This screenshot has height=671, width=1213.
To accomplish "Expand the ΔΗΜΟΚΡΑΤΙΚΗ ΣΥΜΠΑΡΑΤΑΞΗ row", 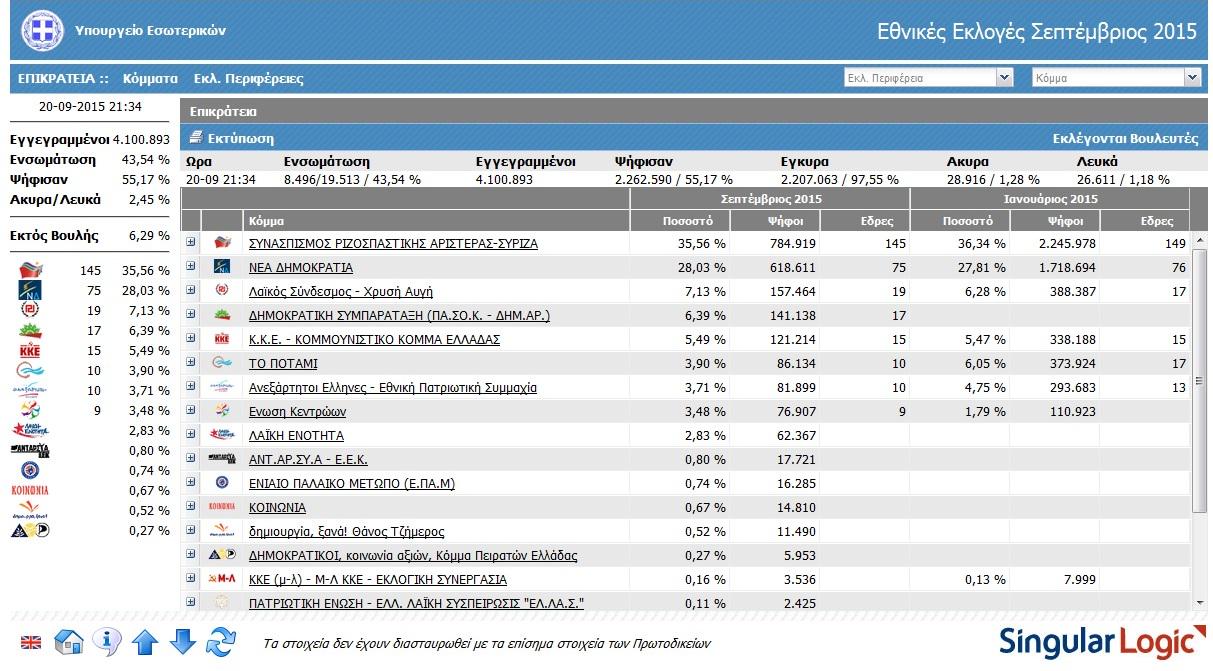I will pos(190,314).
